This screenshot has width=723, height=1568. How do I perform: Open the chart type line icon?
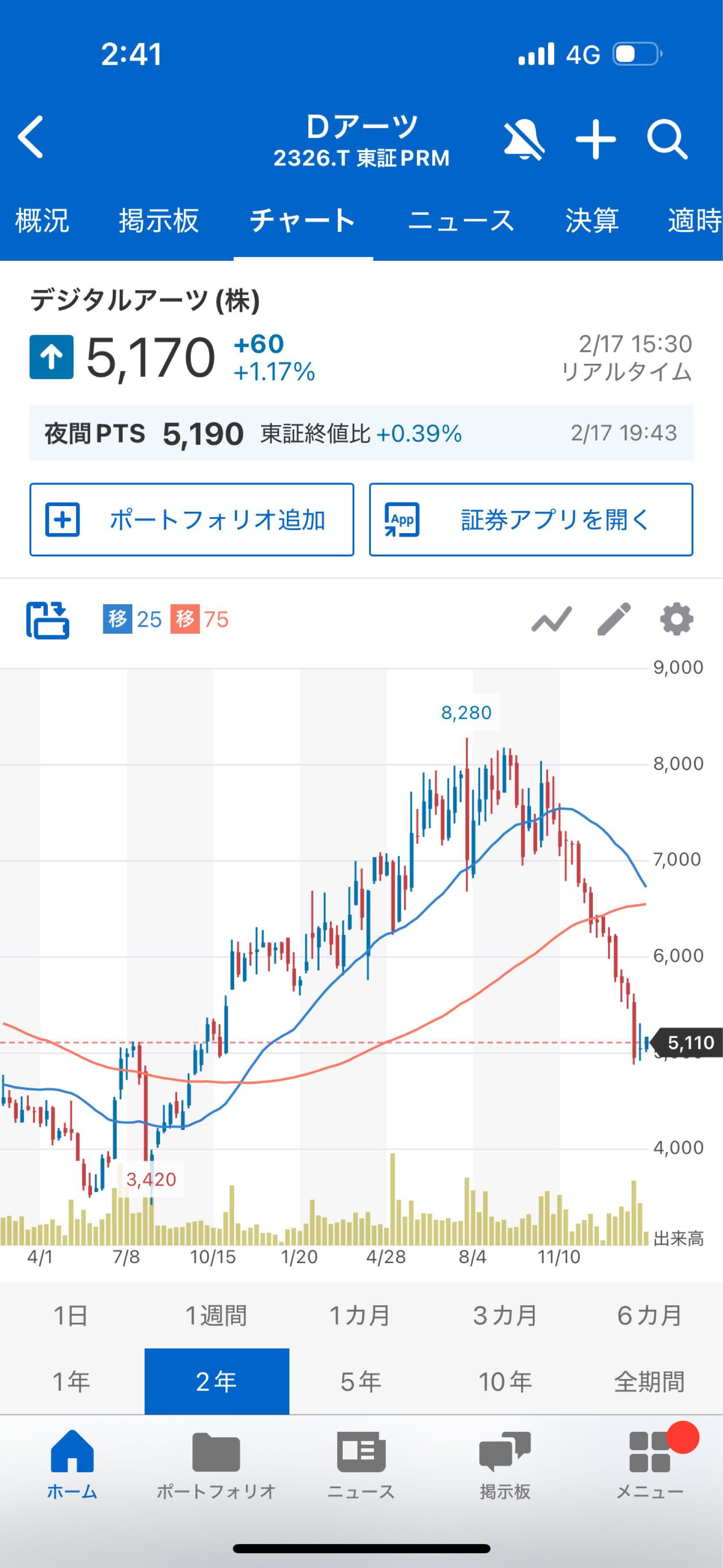pos(551,620)
